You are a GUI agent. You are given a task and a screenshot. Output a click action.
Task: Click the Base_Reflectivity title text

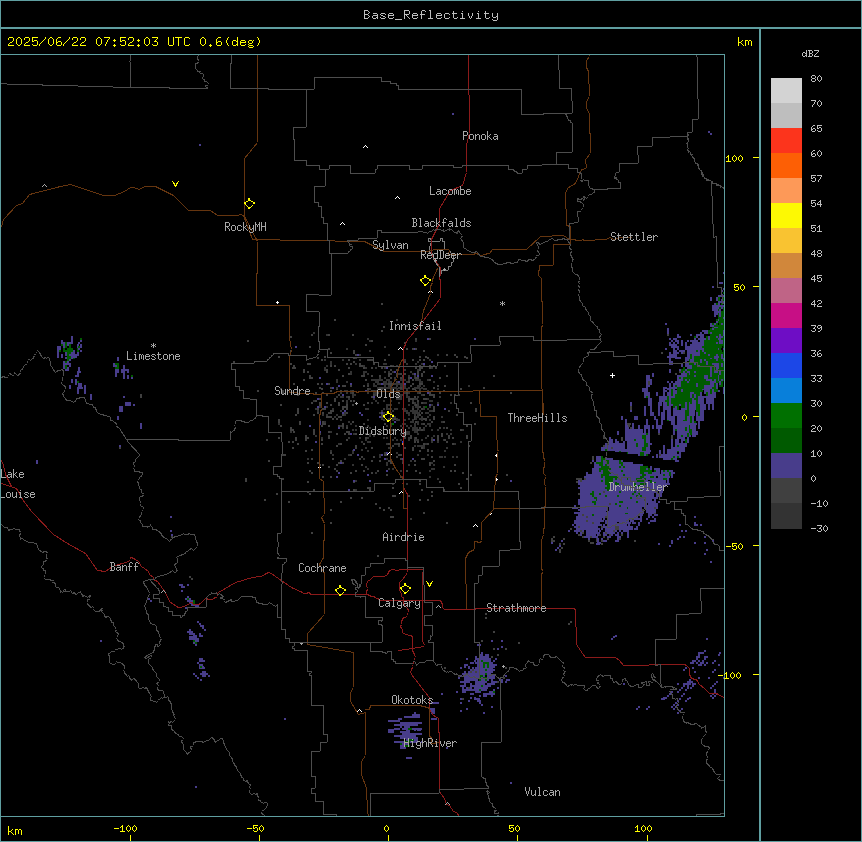pyautogui.click(x=431, y=15)
